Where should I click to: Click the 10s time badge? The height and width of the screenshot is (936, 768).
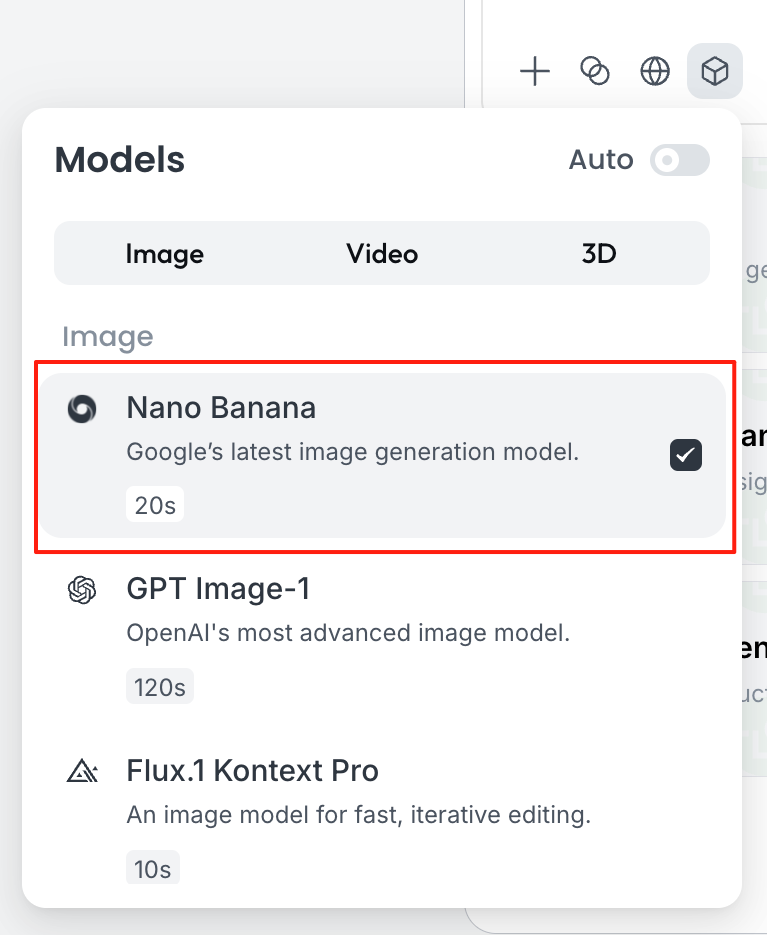[153, 869]
